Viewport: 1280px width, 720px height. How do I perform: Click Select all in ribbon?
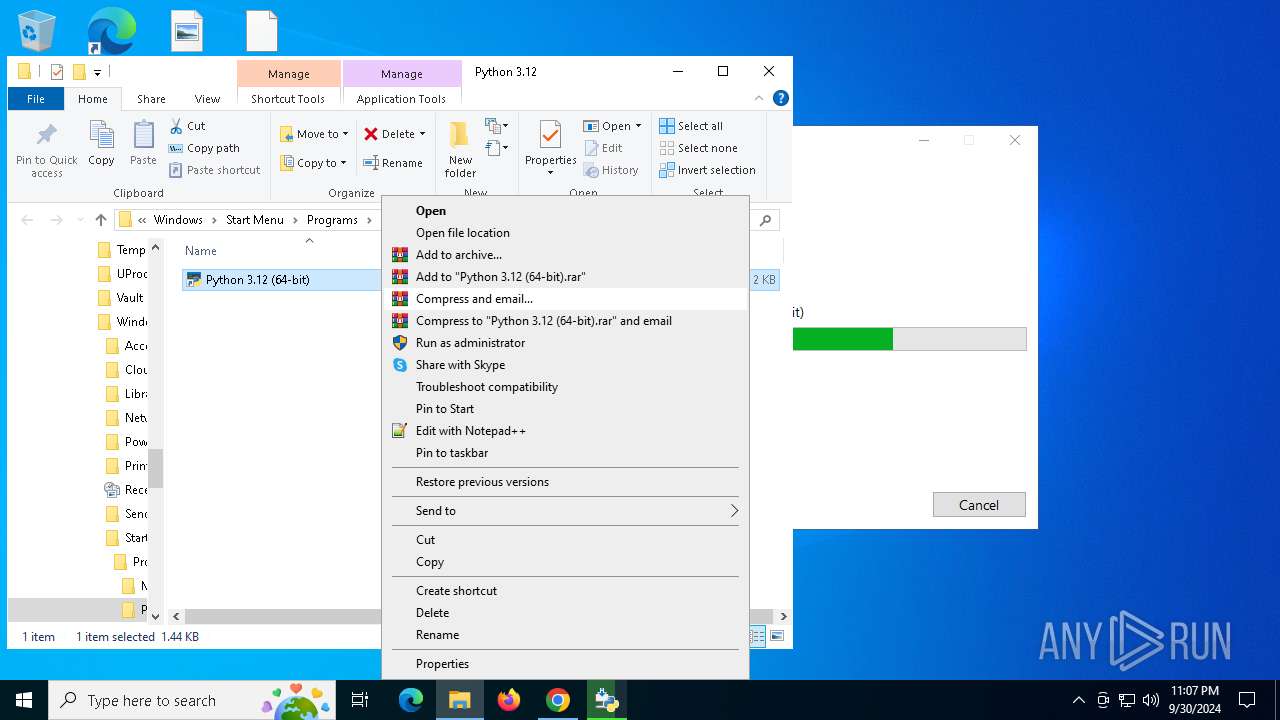pos(691,126)
